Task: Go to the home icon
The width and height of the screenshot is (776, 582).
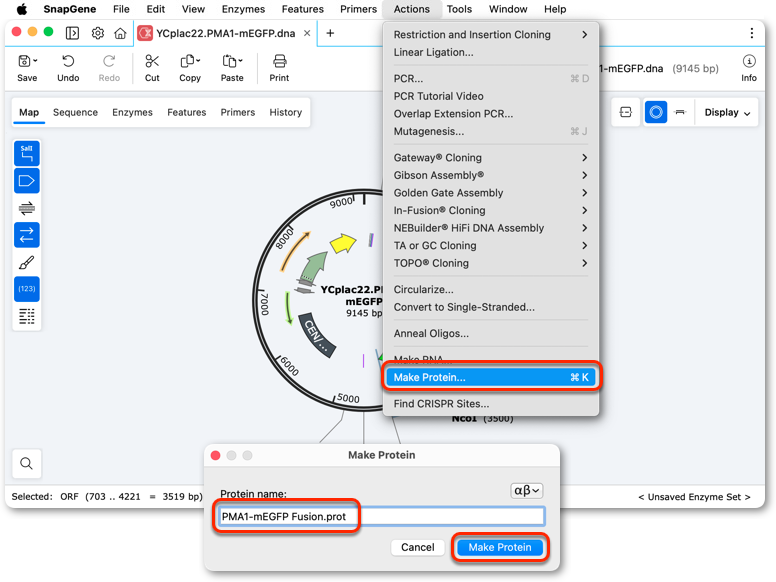Action: (120, 33)
